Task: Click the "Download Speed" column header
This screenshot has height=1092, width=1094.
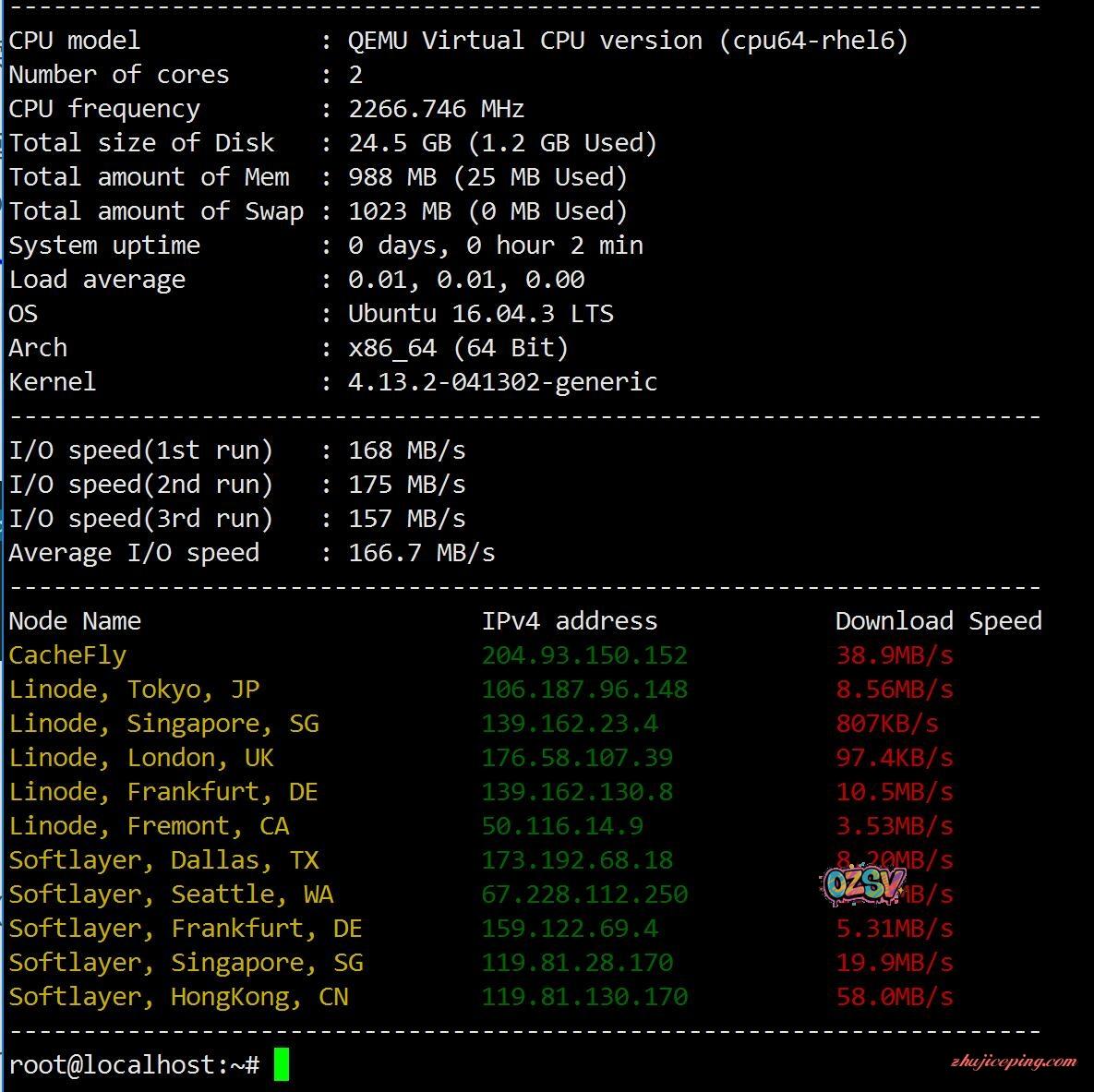Action: point(938,621)
